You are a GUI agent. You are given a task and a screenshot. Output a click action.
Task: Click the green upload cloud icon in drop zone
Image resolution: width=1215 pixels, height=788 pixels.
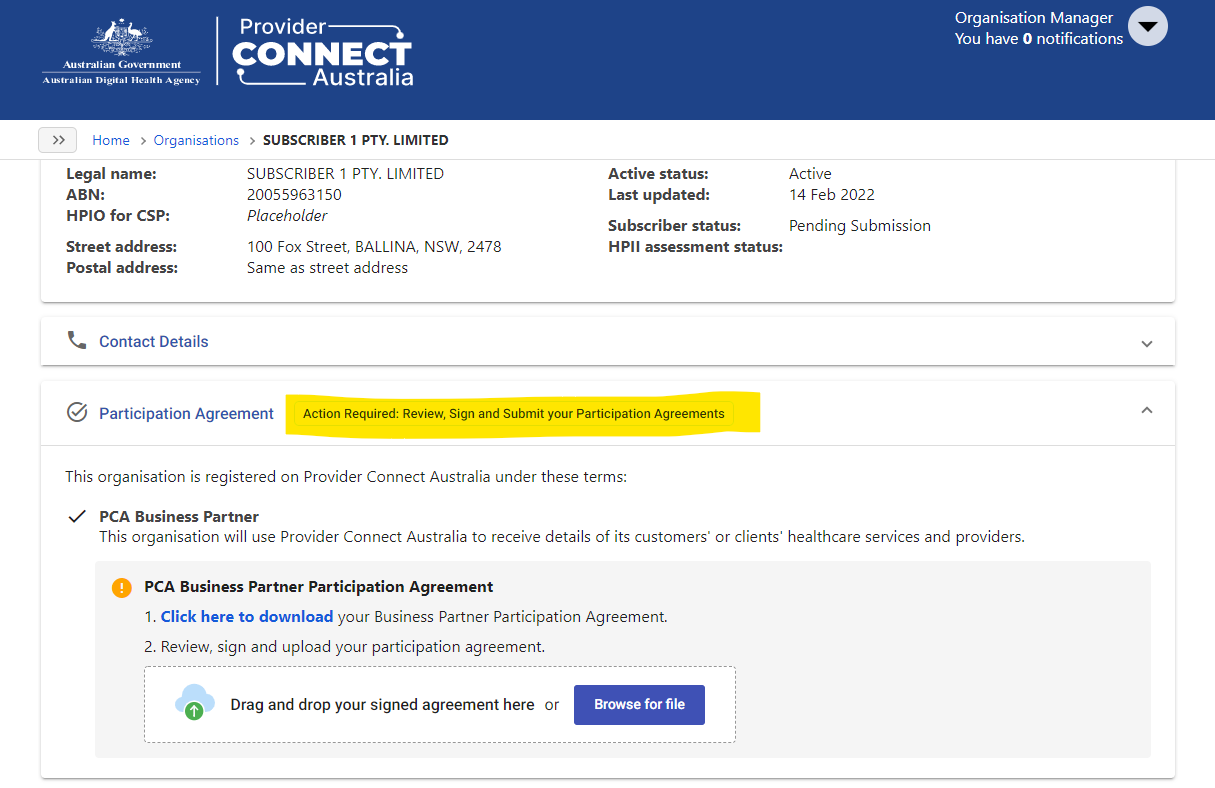[193, 703]
